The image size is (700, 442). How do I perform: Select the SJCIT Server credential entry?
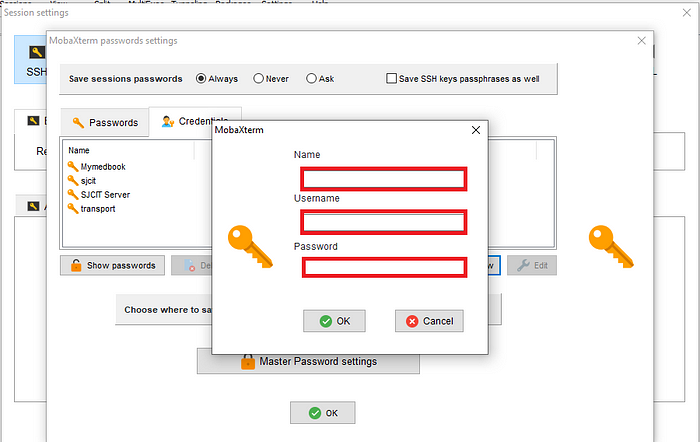(105, 195)
